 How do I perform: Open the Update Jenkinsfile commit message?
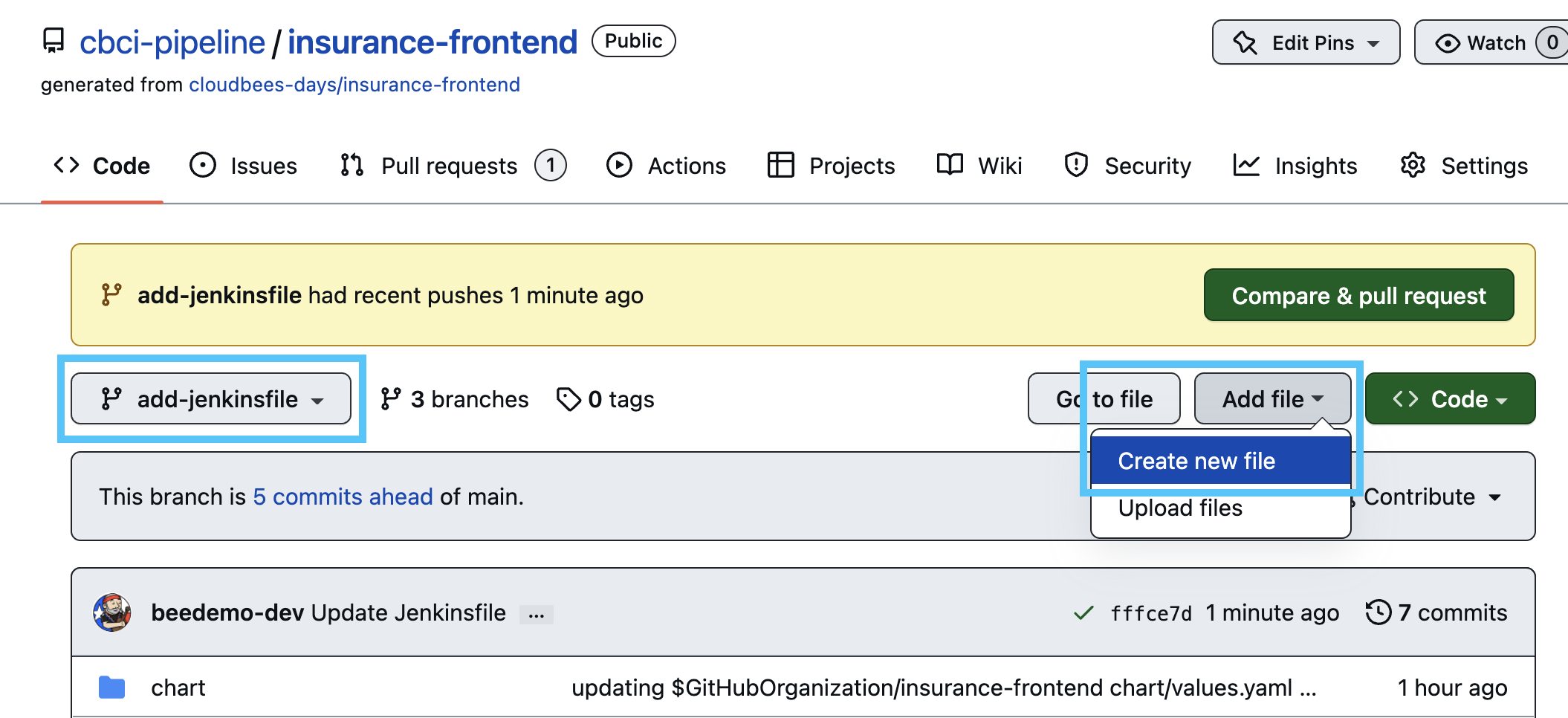408,612
